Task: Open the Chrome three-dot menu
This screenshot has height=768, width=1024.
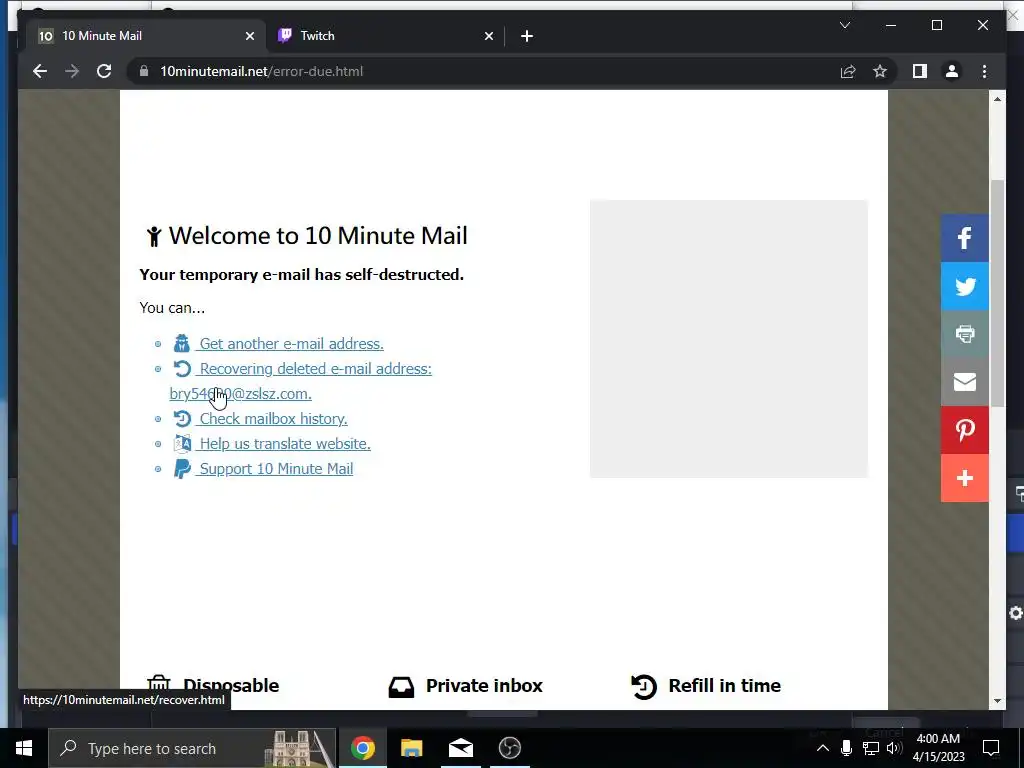Action: [x=984, y=71]
